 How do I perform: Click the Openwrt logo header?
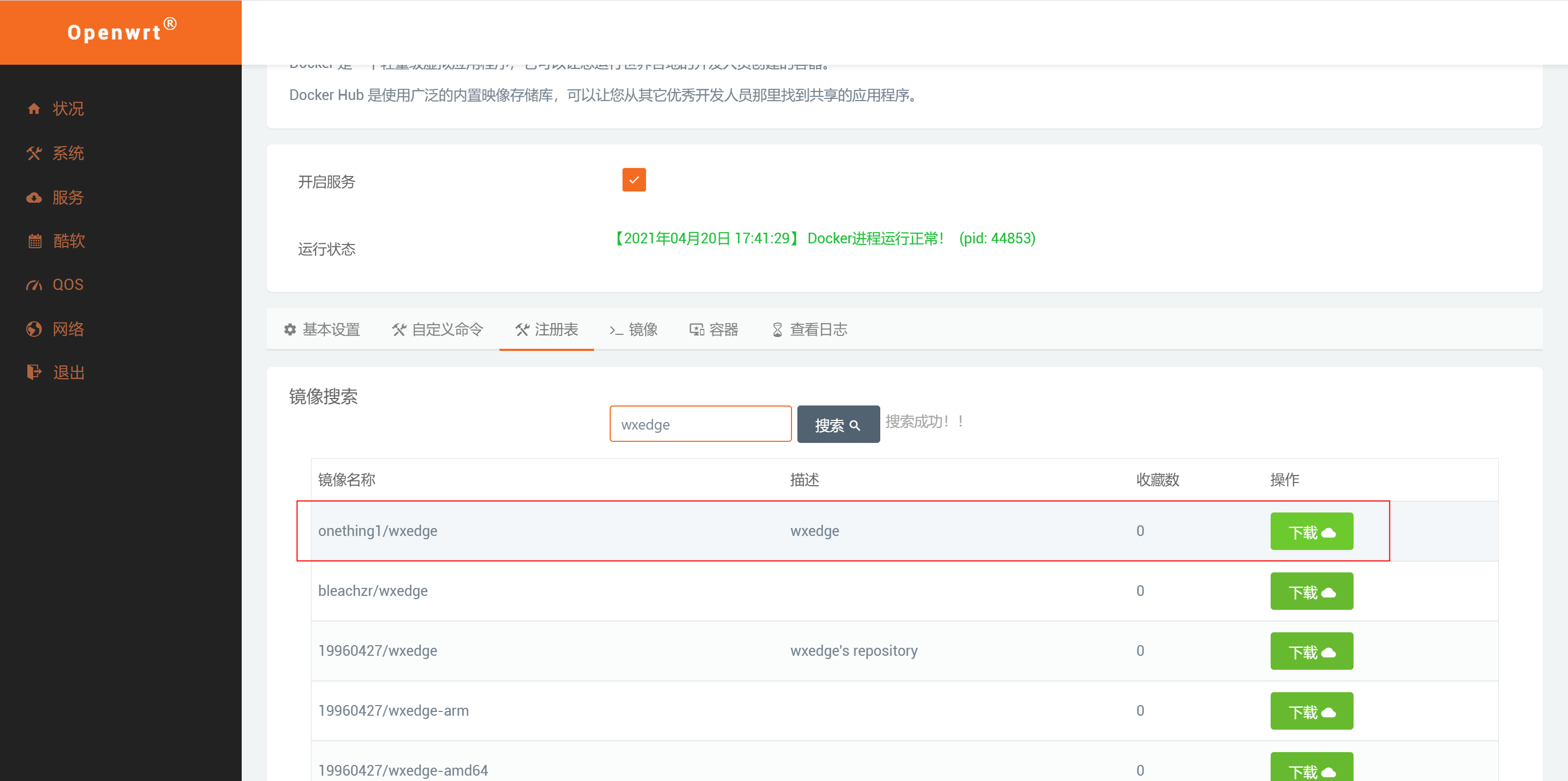tap(120, 32)
